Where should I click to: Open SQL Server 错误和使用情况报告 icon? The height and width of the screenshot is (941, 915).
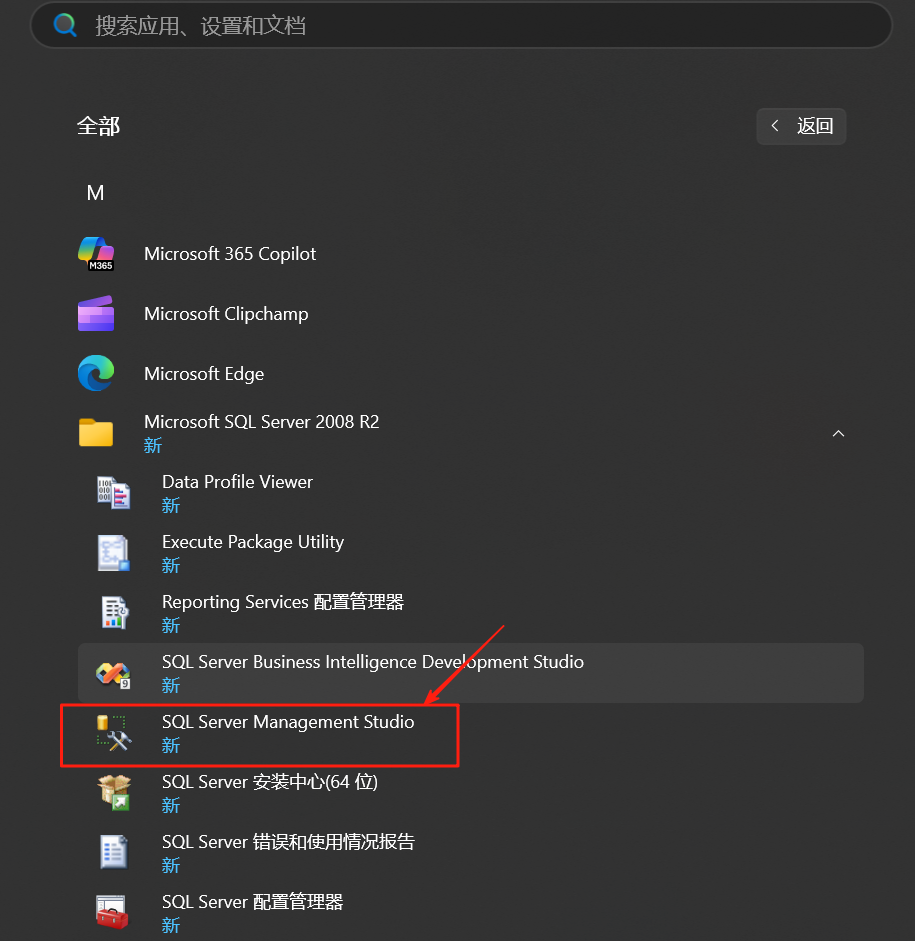[x=113, y=852]
